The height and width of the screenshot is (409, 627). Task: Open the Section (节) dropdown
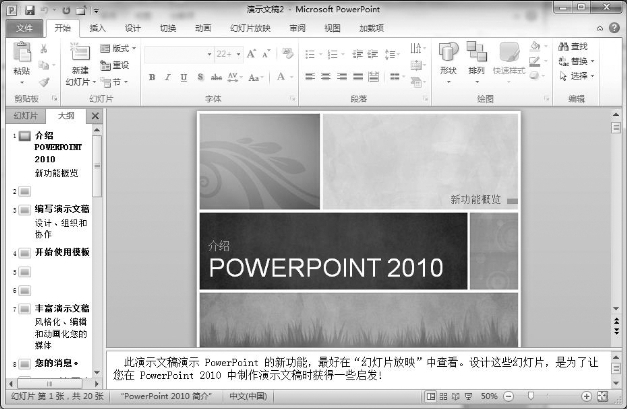click(114, 82)
